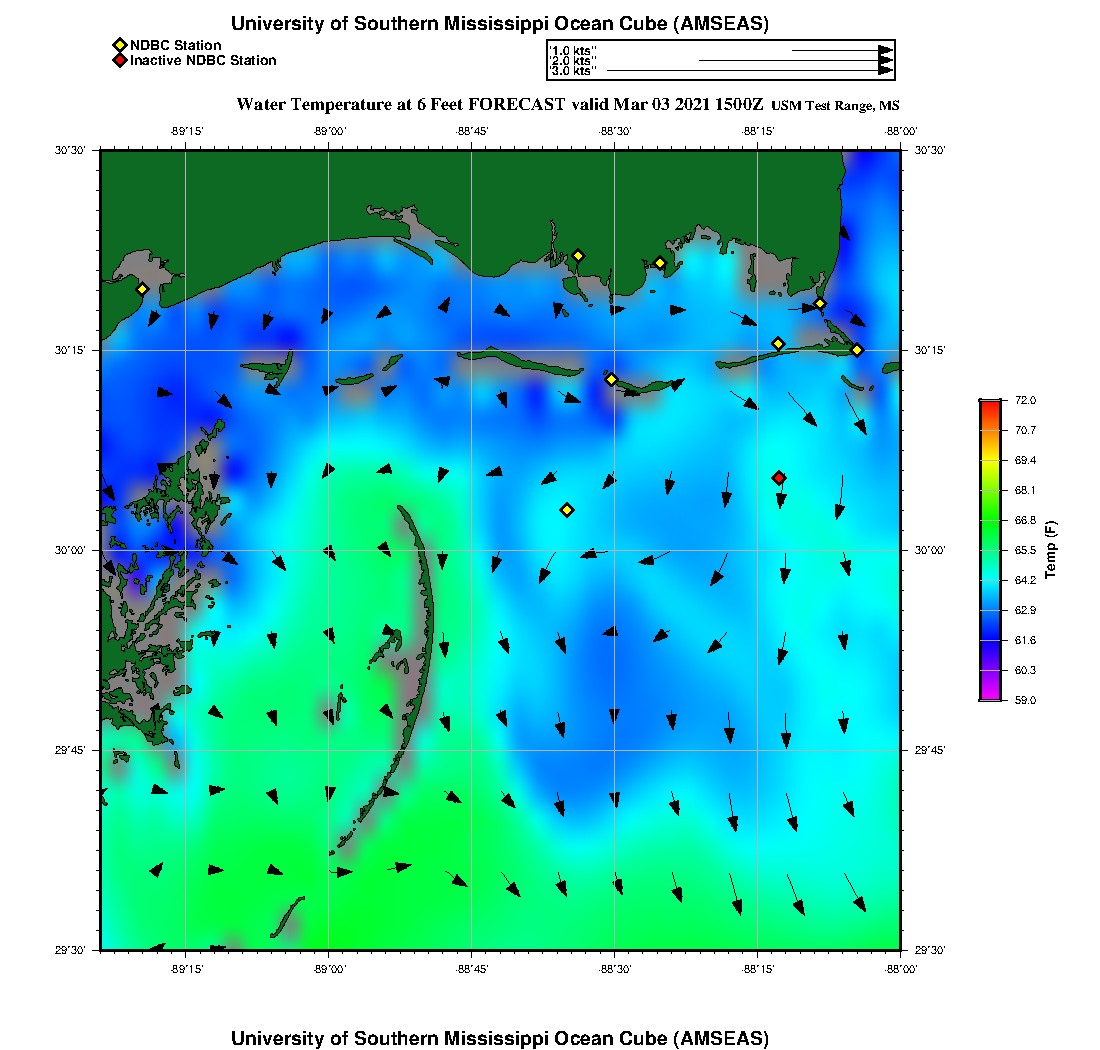Click the southernmost yellow station in open water

(567, 510)
